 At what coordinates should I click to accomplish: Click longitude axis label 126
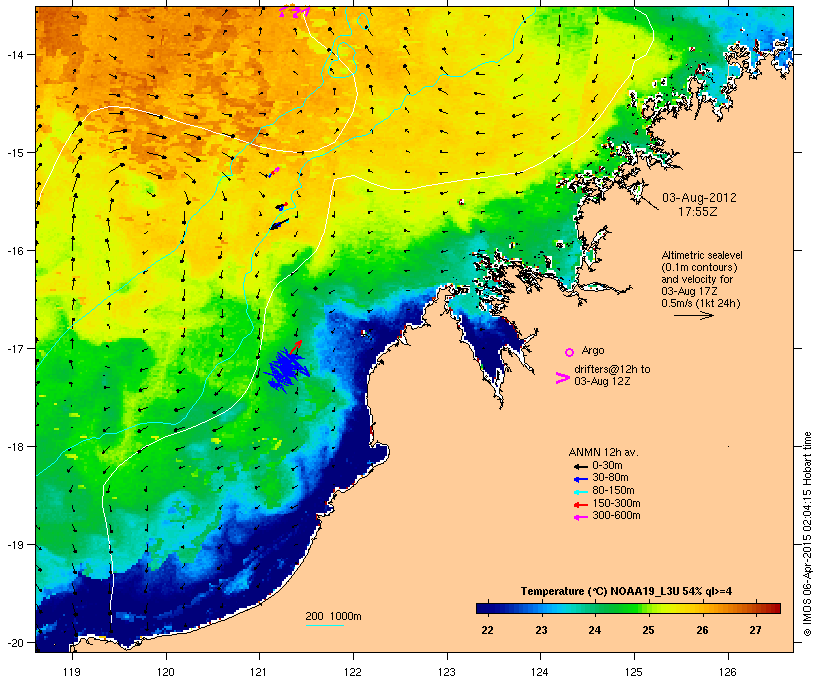click(728, 672)
